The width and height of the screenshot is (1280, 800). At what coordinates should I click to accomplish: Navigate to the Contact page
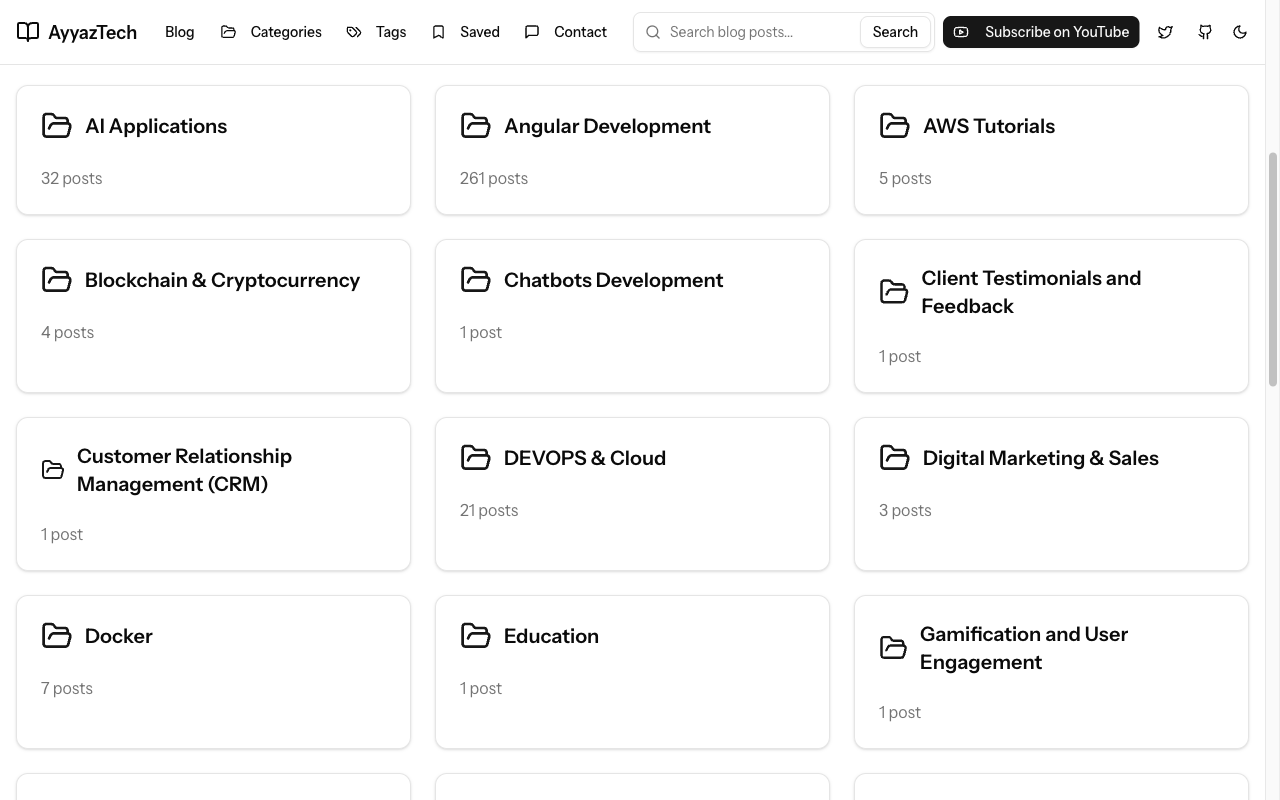click(566, 32)
